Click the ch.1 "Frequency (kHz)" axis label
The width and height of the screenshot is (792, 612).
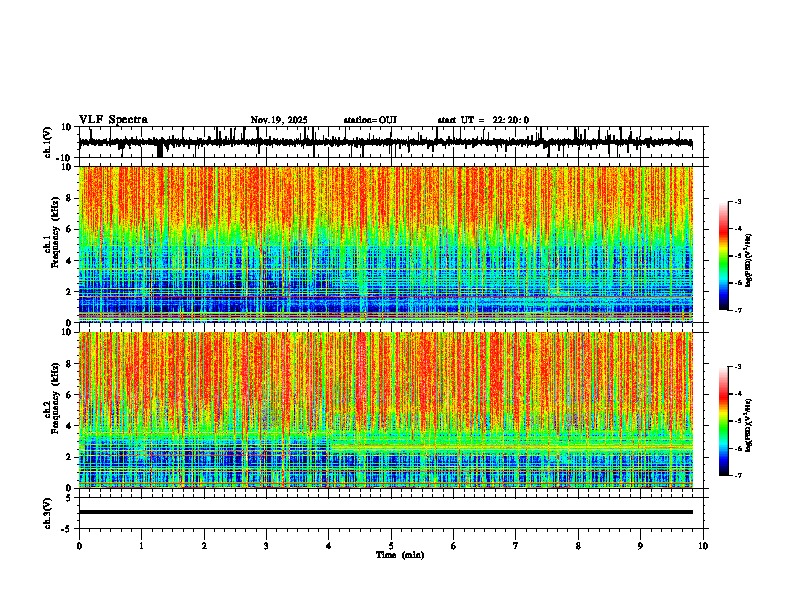(55, 233)
